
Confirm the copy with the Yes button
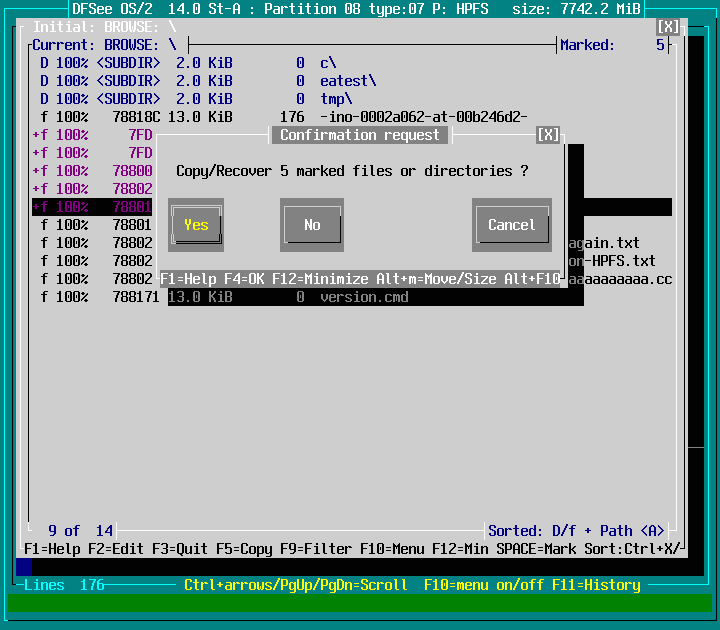[196, 225]
